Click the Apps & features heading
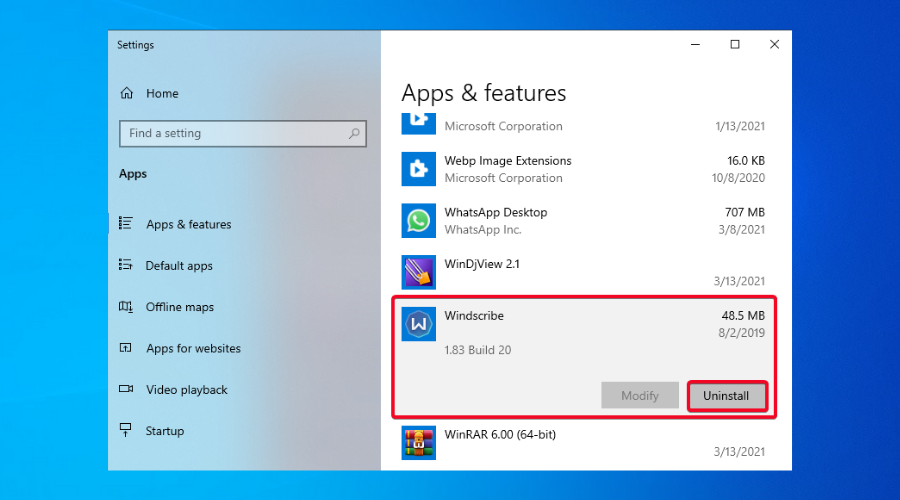Screen dimensions: 900x500 [x=484, y=92]
